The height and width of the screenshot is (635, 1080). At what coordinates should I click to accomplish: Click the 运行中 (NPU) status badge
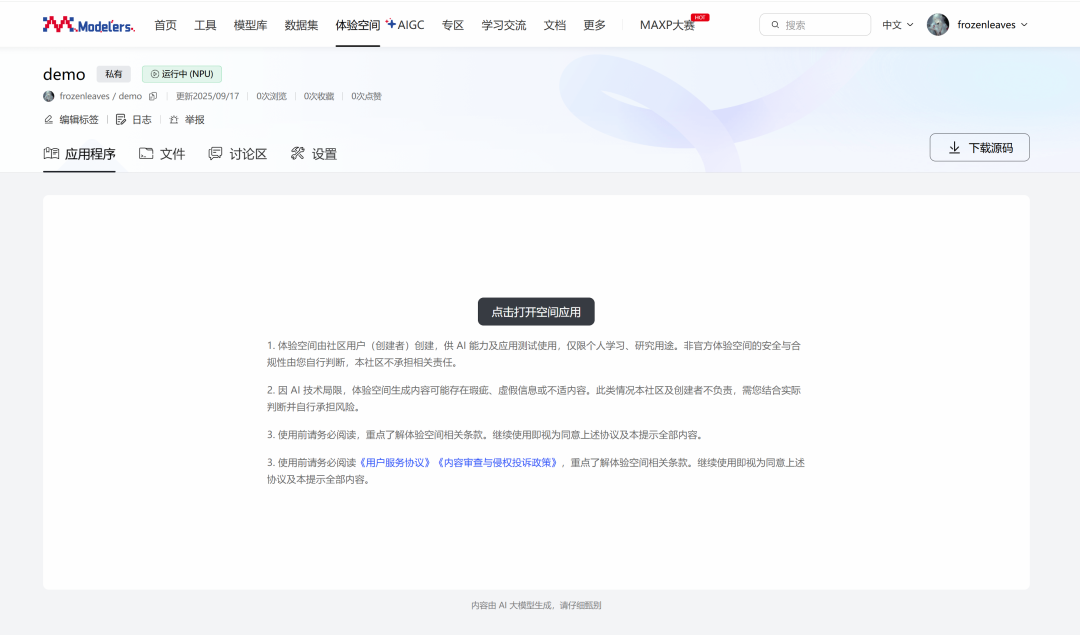(x=181, y=73)
